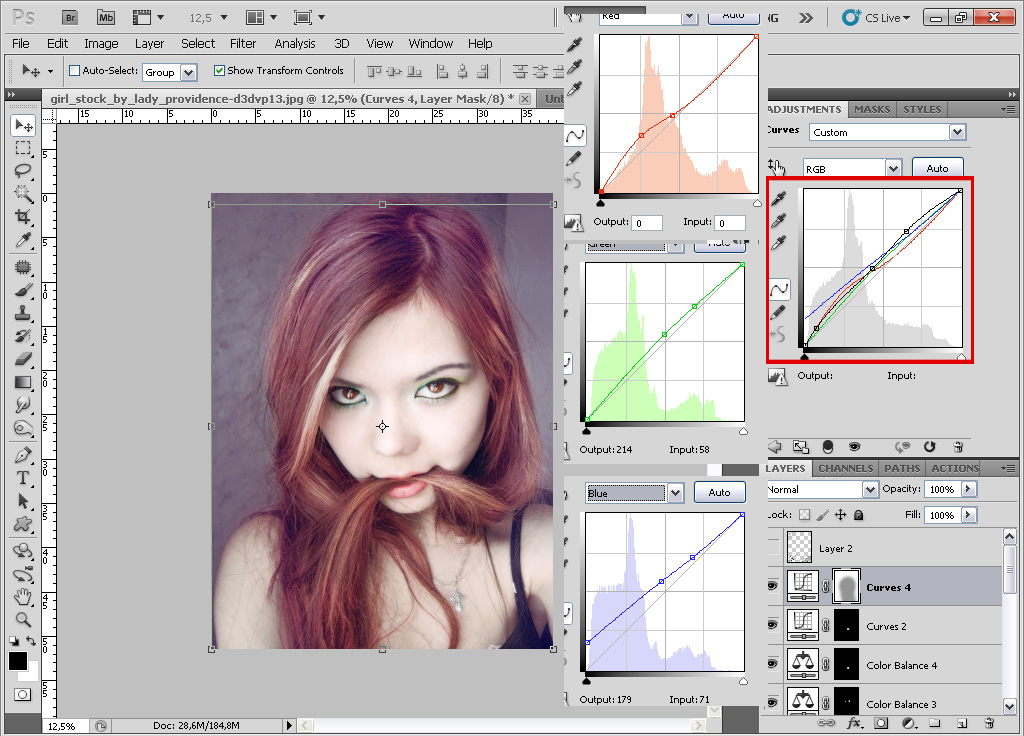Viewport: 1024px width, 736px height.
Task: Hide the Color Balance 4 layer
Action: [x=773, y=664]
